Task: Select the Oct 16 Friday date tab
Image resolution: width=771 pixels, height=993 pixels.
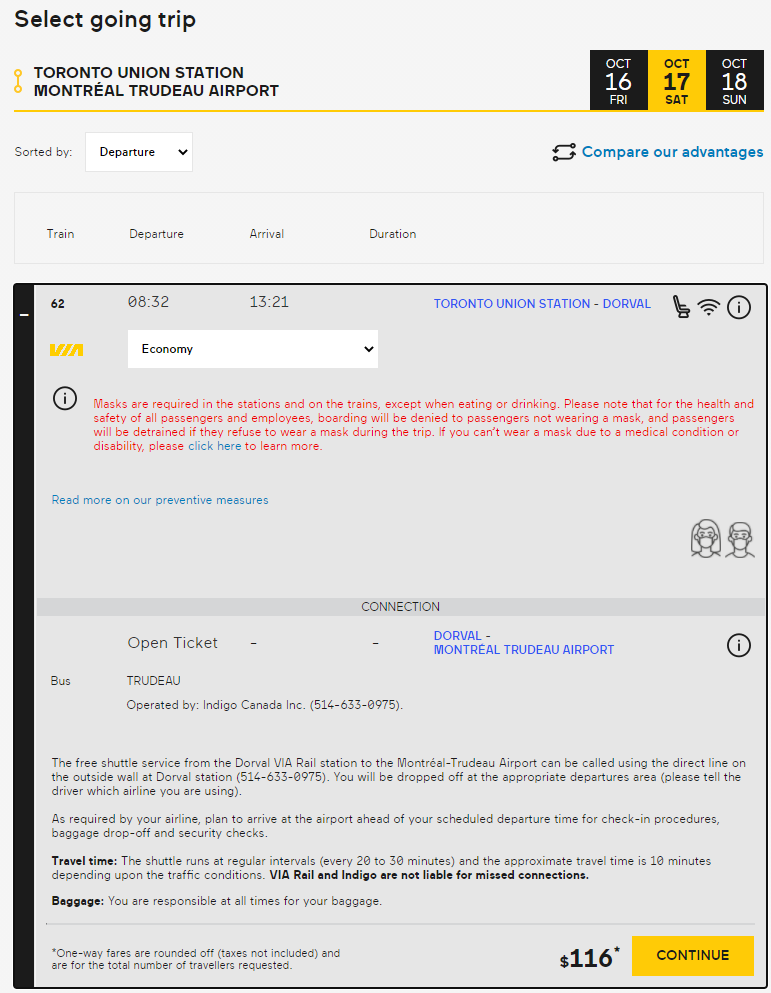Action: (x=618, y=80)
